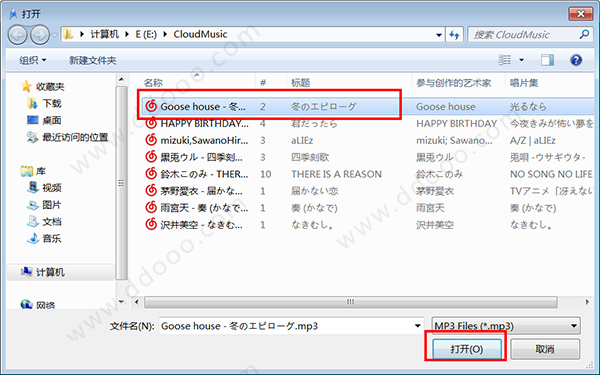600x375 pixels.
Task: Toggle the preview pane icon
Action: click(x=547, y=60)
